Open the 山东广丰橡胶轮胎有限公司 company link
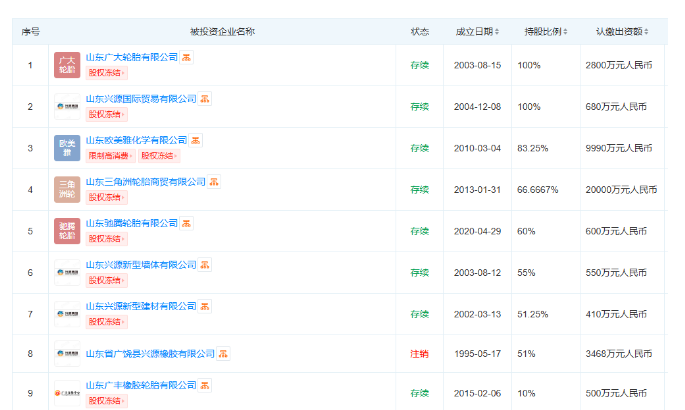Image resolution: width=685 pixels, height=410 pixels. point(141,385)
